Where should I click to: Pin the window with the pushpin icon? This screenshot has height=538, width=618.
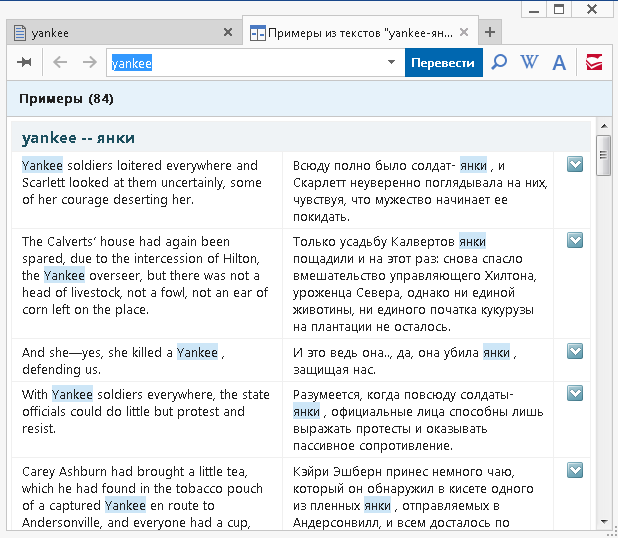24,62
